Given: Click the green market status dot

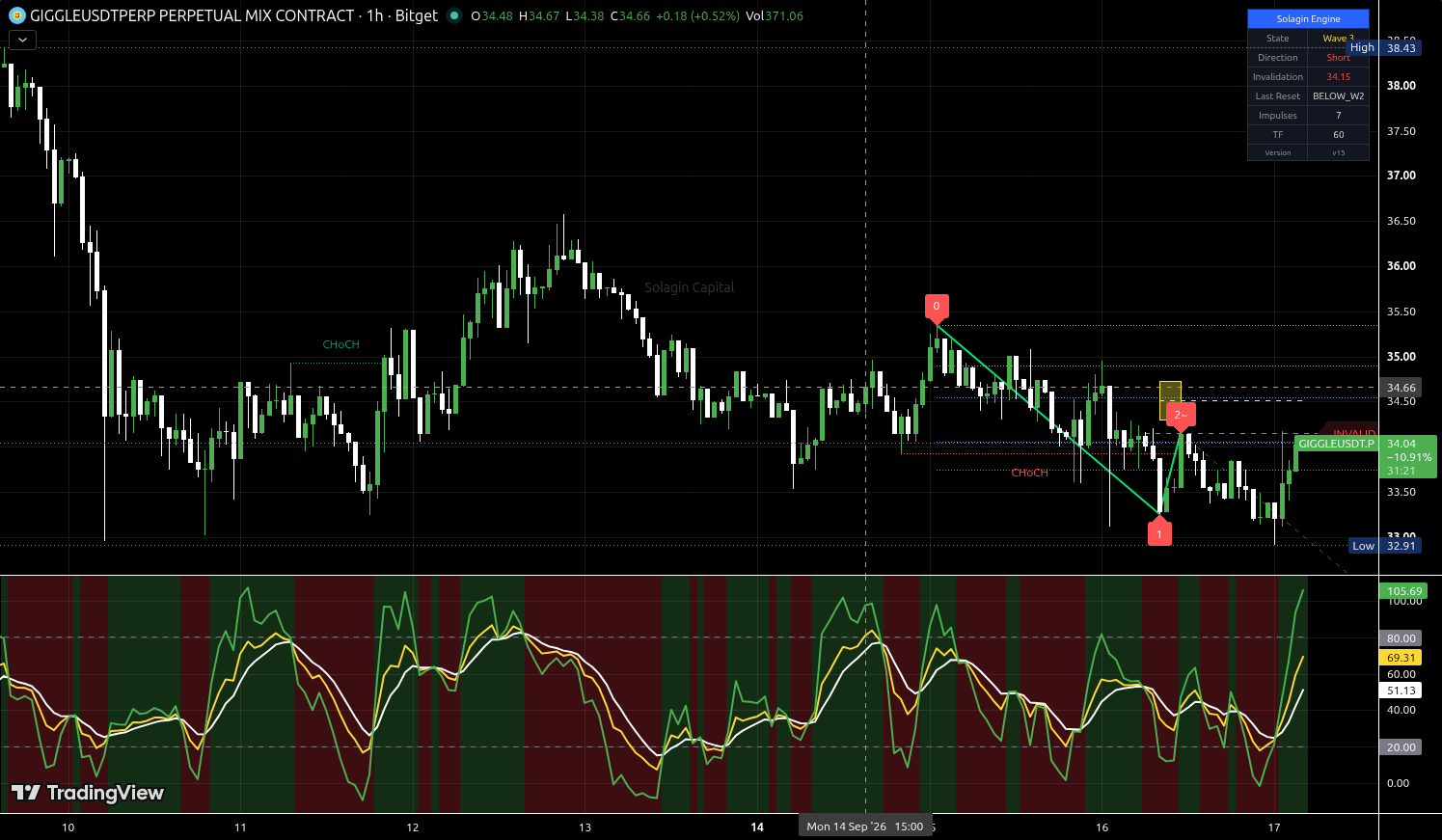Looking at the screenshot, I should [x=453, y=15].
